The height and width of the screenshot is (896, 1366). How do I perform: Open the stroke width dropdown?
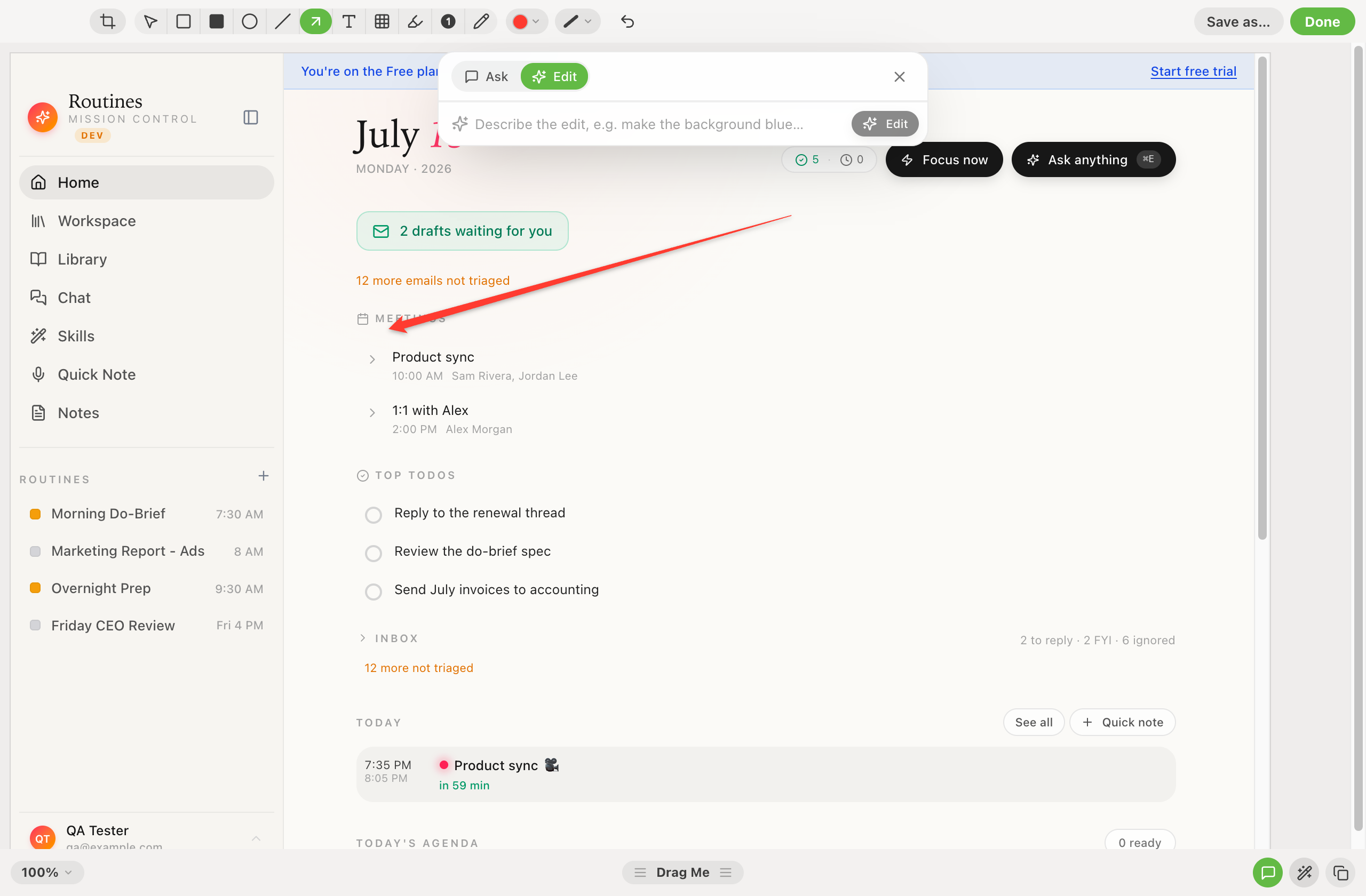(x=577, y=22)
